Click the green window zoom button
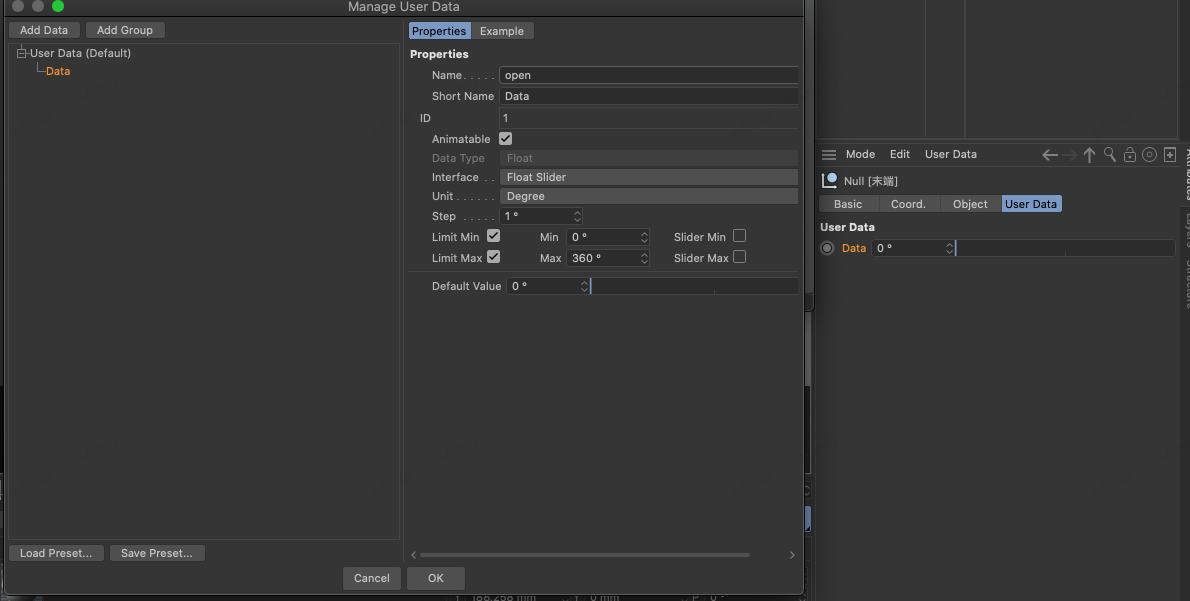The width and height of the screenshot is (1190, 601). tap(58, 6)
